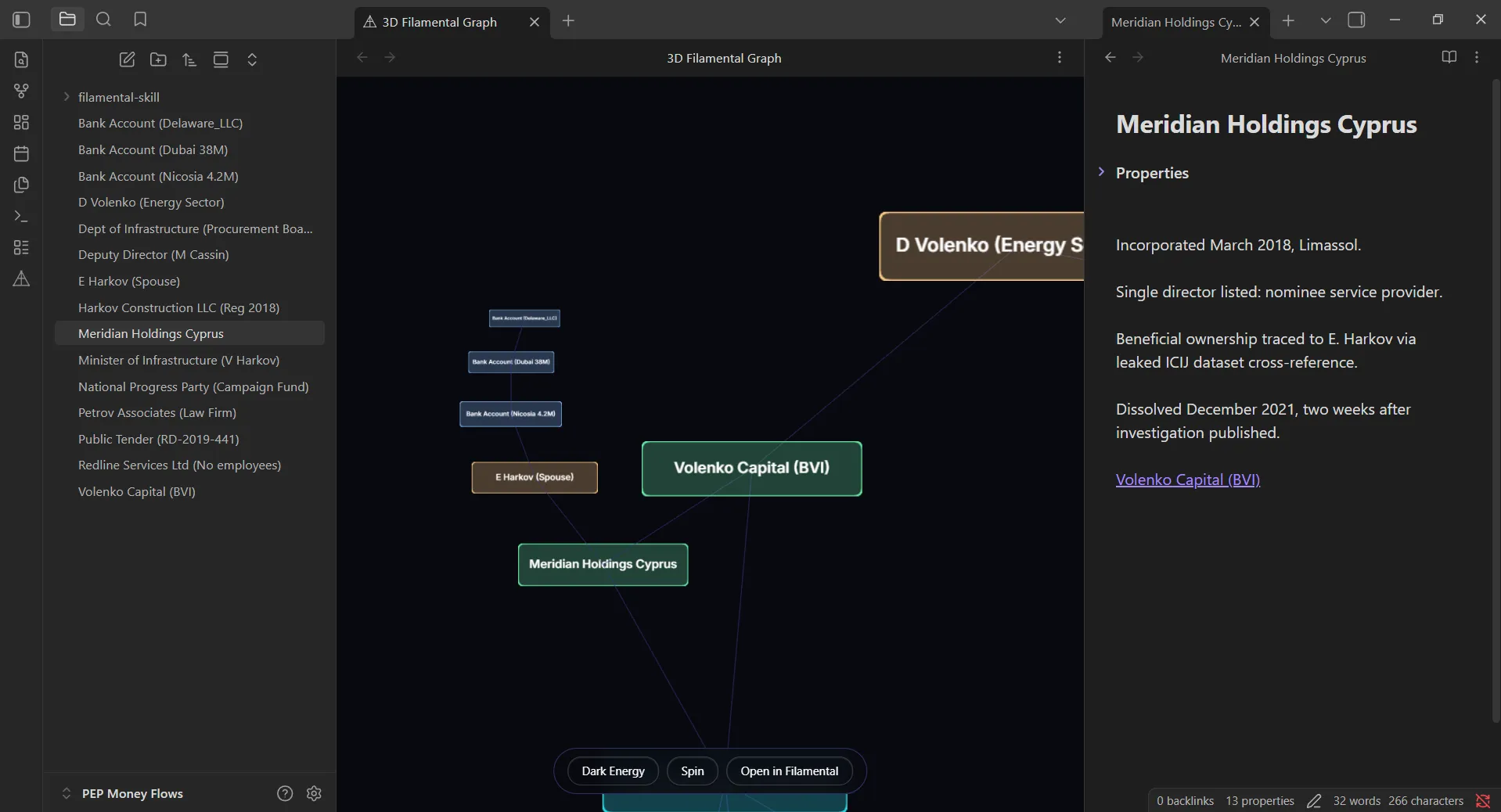Navigate back in the Meridian note pane
The width and height of the screenshot is (1501, 812).
click(x=1110, y=58)
